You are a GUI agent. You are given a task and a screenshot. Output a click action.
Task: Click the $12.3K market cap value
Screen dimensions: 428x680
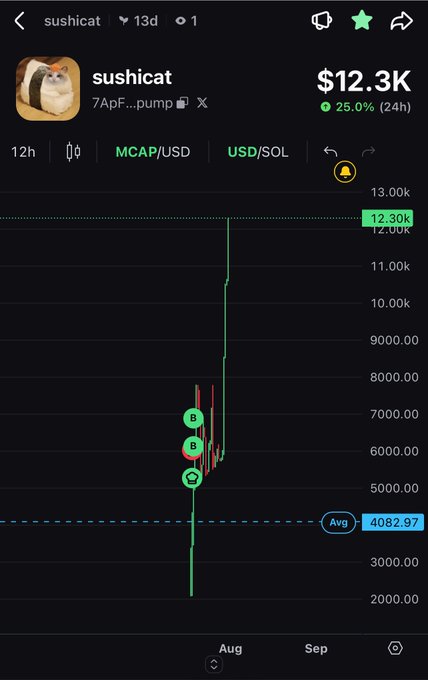[363, 81]
